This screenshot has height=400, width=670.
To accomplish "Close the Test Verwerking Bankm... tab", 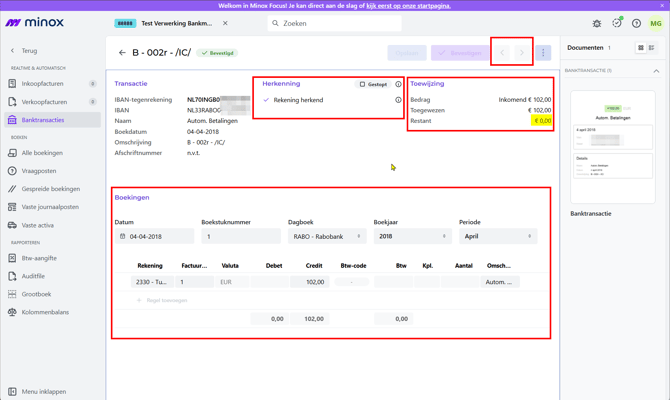I will pos(225,23).
